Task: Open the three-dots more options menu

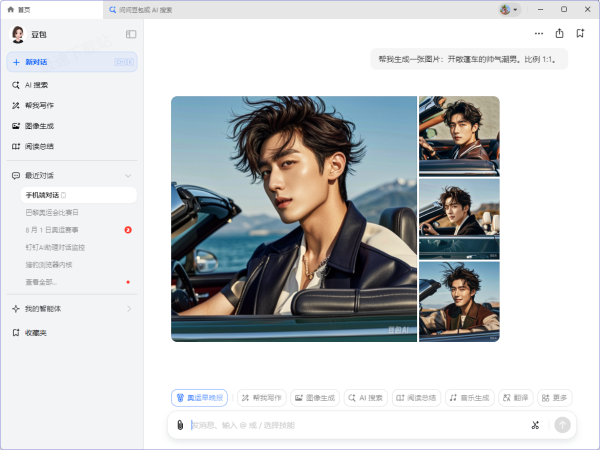Action: click(x=539, y=33)
